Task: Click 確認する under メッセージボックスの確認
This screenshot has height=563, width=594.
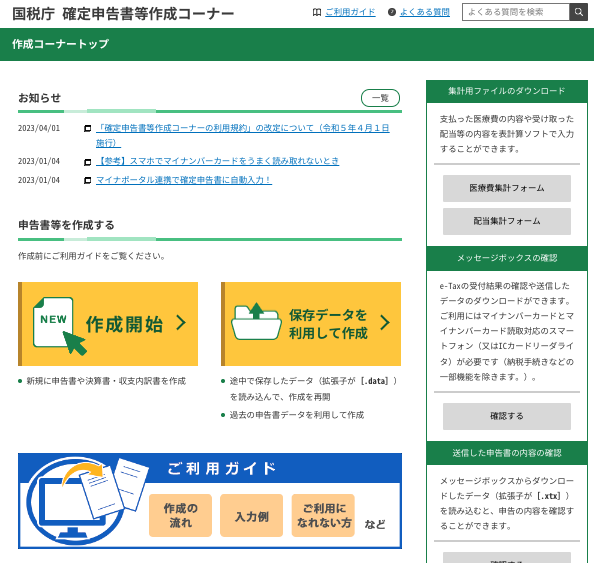Action: (507, 416)
